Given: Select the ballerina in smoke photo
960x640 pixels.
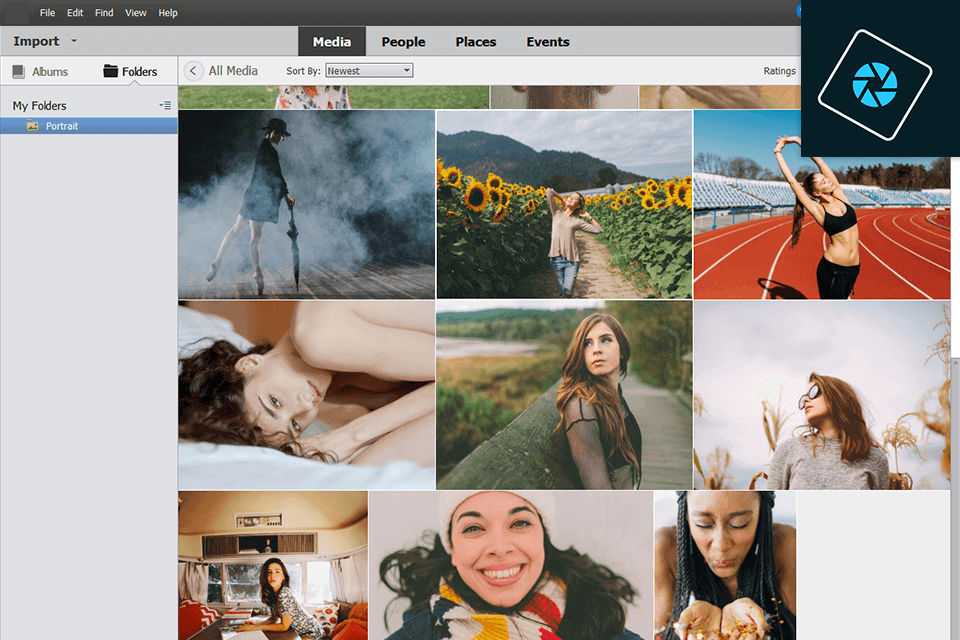Looking at the screenshot, I should click(x=306, y=205).
